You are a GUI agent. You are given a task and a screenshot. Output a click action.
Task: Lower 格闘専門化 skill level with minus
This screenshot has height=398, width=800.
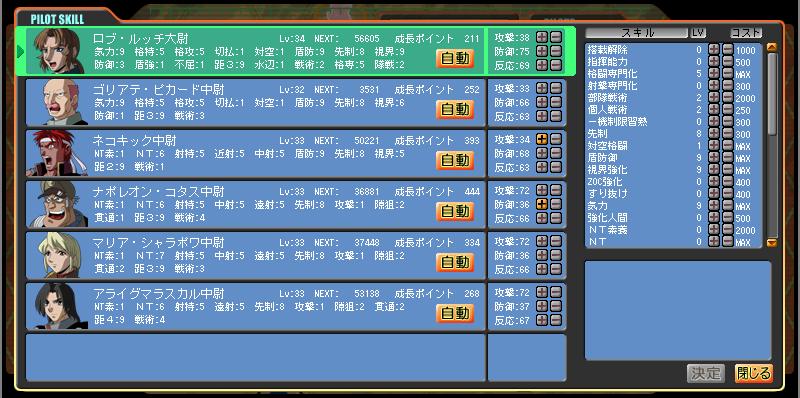click(x=728, y=73)
